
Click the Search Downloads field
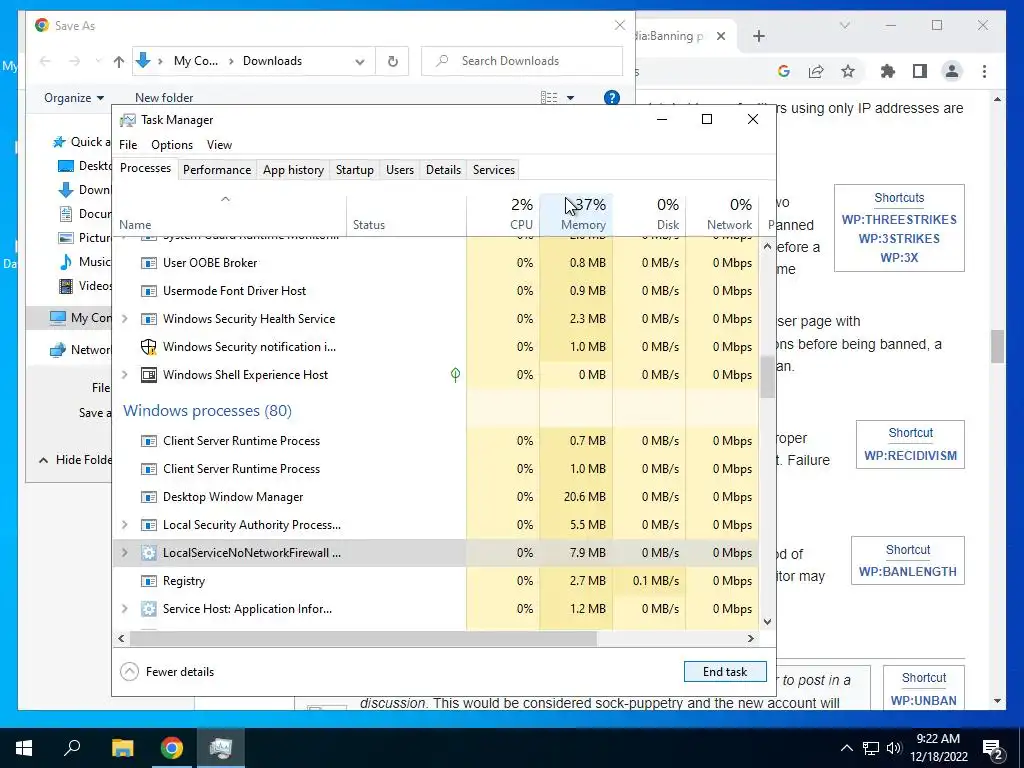click(x=522, y=61)
